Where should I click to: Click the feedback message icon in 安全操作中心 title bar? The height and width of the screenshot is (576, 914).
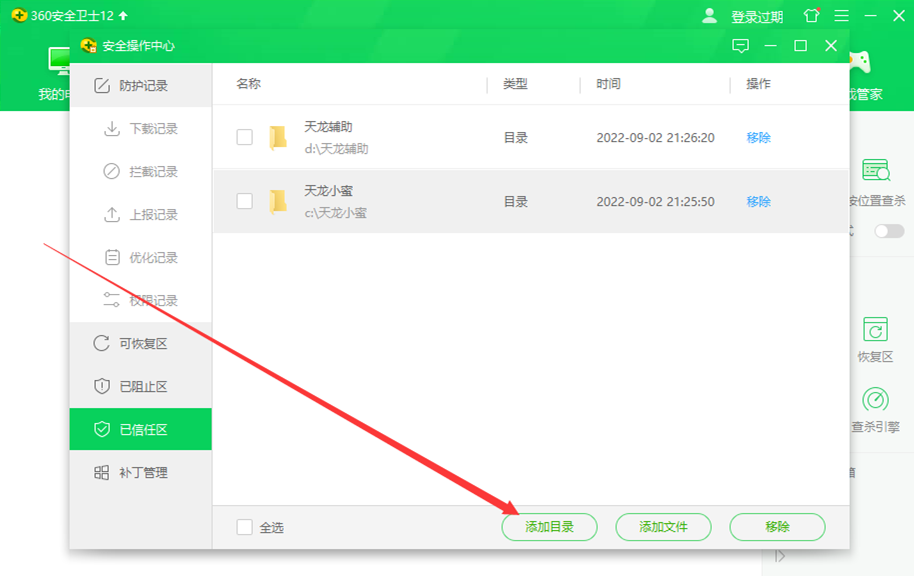(x=740, y=45)
